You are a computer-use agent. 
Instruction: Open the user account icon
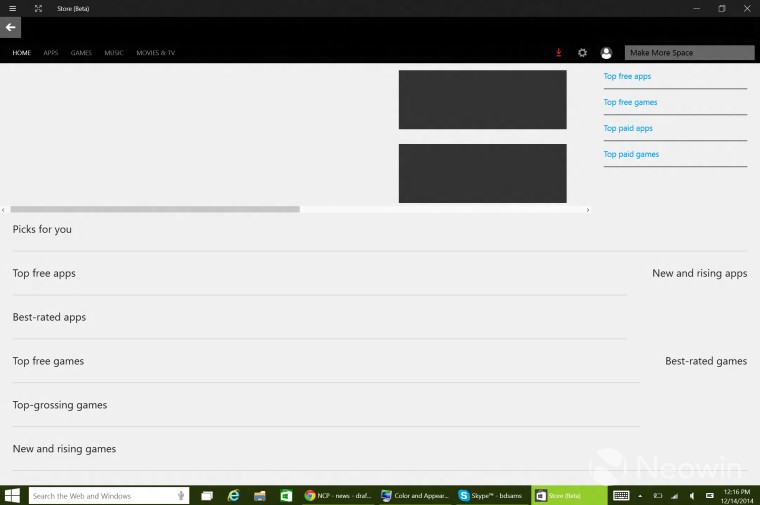606,52
